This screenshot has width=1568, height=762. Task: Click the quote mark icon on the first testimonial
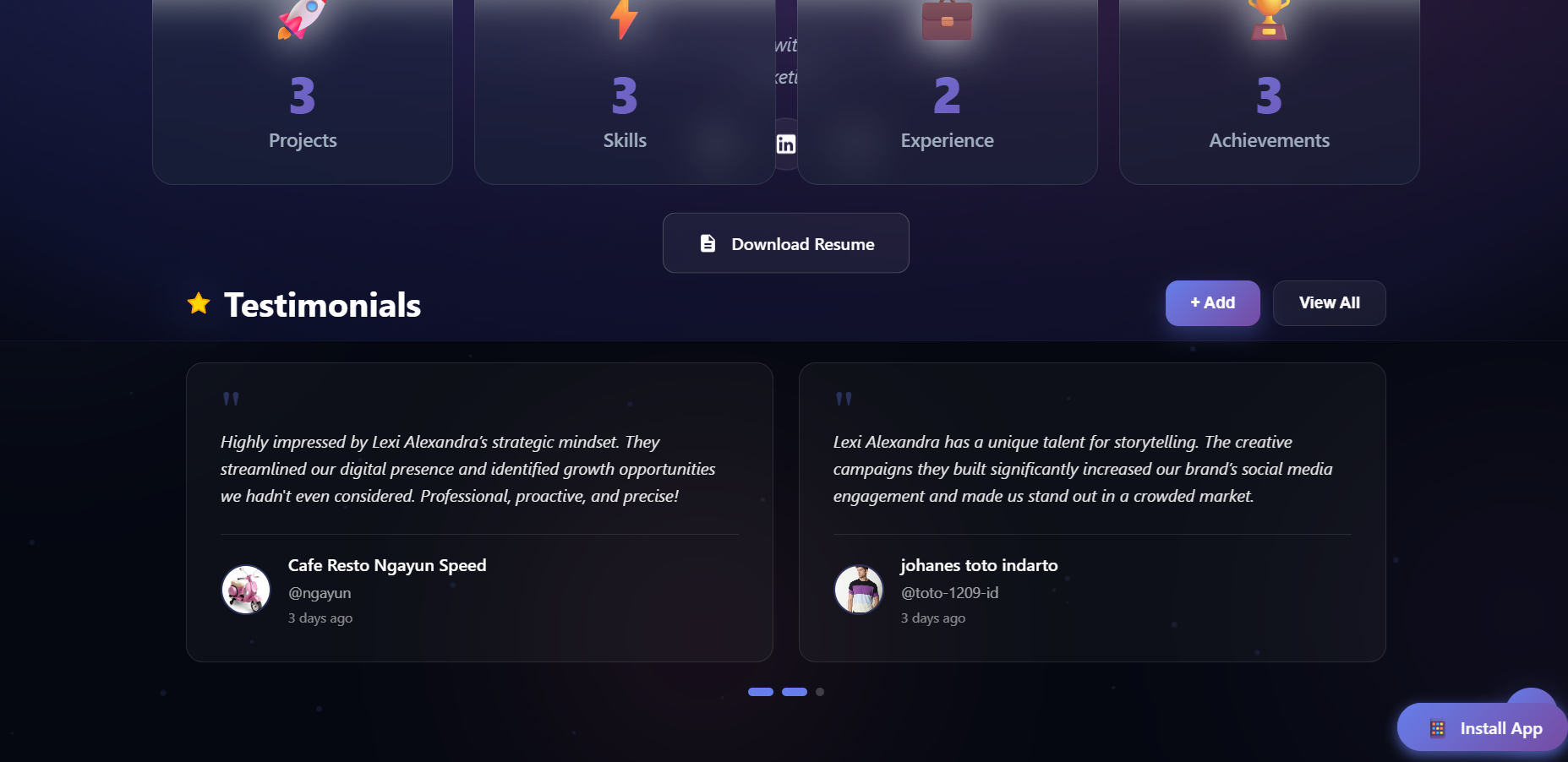(231, 399)
